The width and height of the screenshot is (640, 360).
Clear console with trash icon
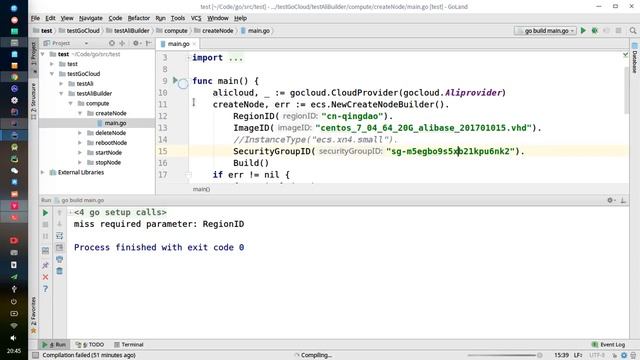60,271
